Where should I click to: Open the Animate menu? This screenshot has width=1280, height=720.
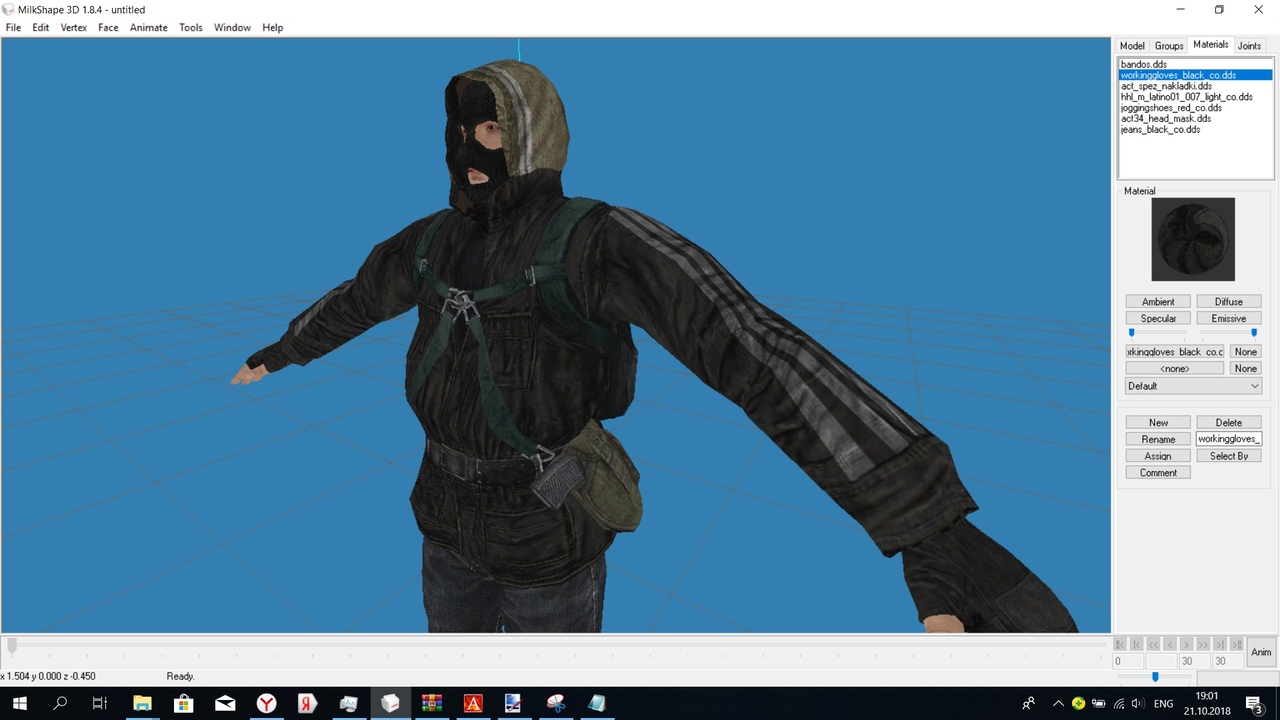[148, 27]
